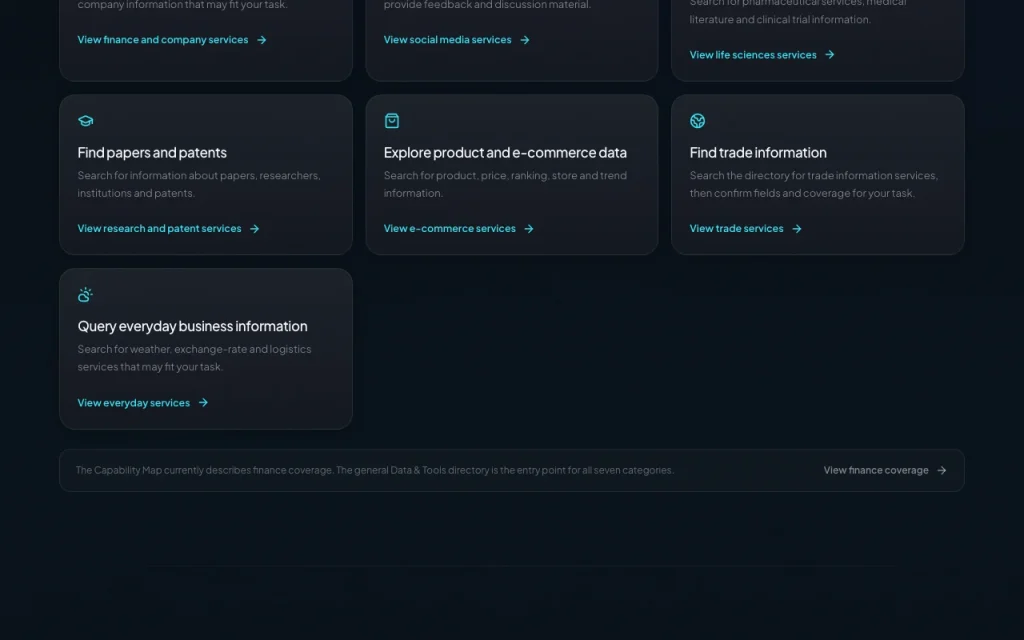Open View finance coverage link
The image size is (1024, 640).
(876, 470)
